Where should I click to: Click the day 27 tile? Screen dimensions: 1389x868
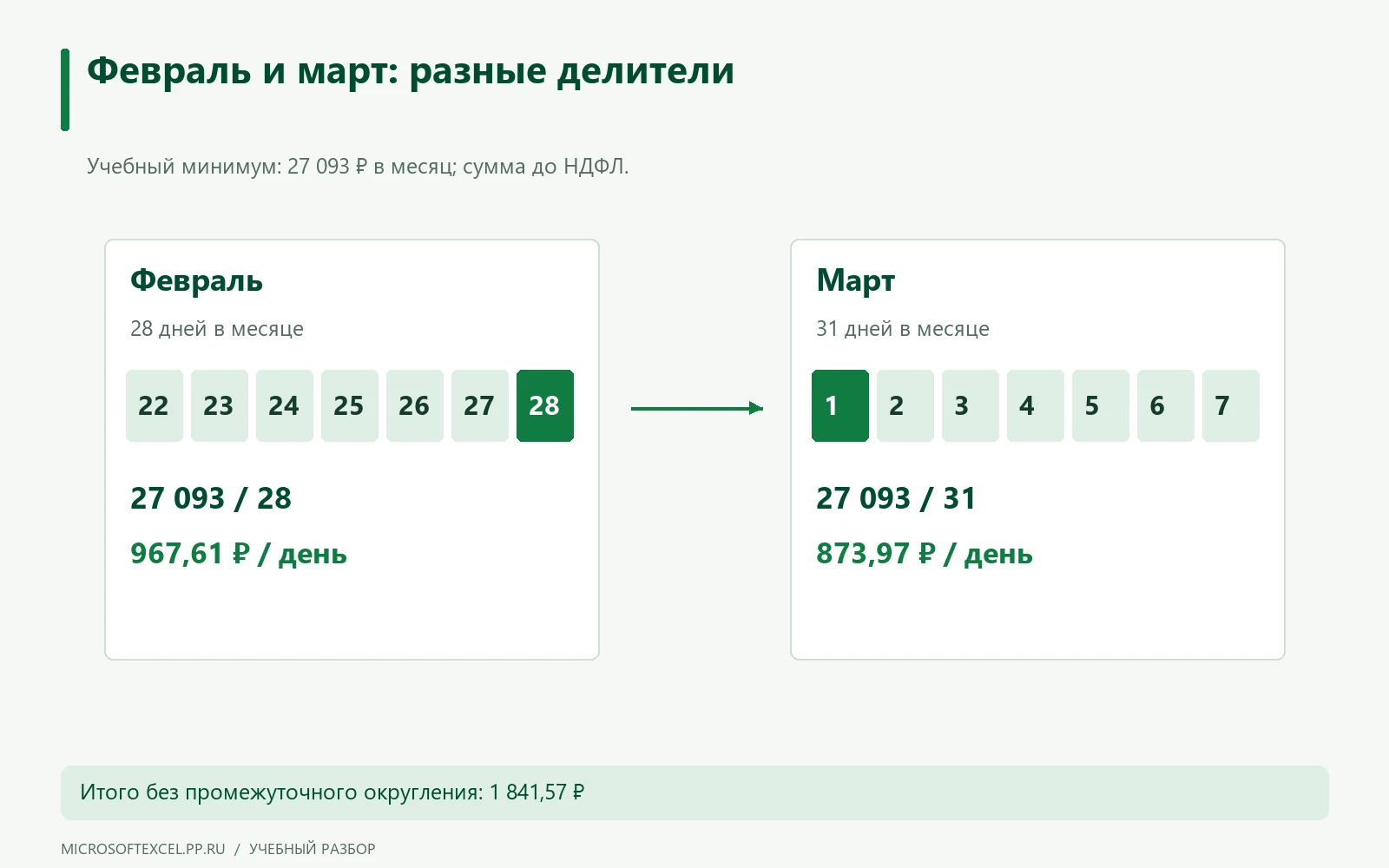click(480, 405)
